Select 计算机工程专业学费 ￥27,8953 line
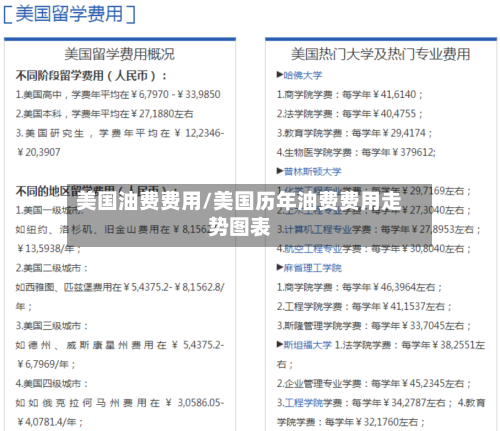Screen dimensions: 500x431 click(379, 229)
